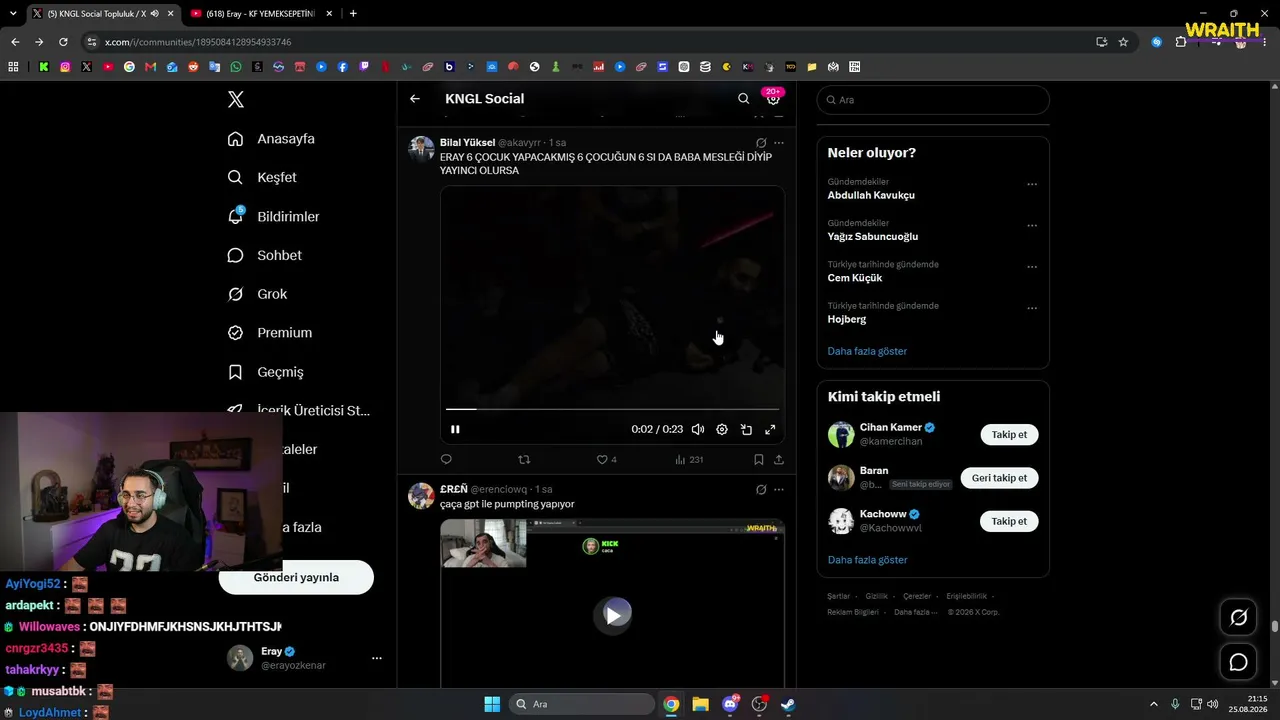Image resolution: width=1280 pixels, height=720 pixels.
Task: Open the floating Grok button
Action: point(1238,618)
